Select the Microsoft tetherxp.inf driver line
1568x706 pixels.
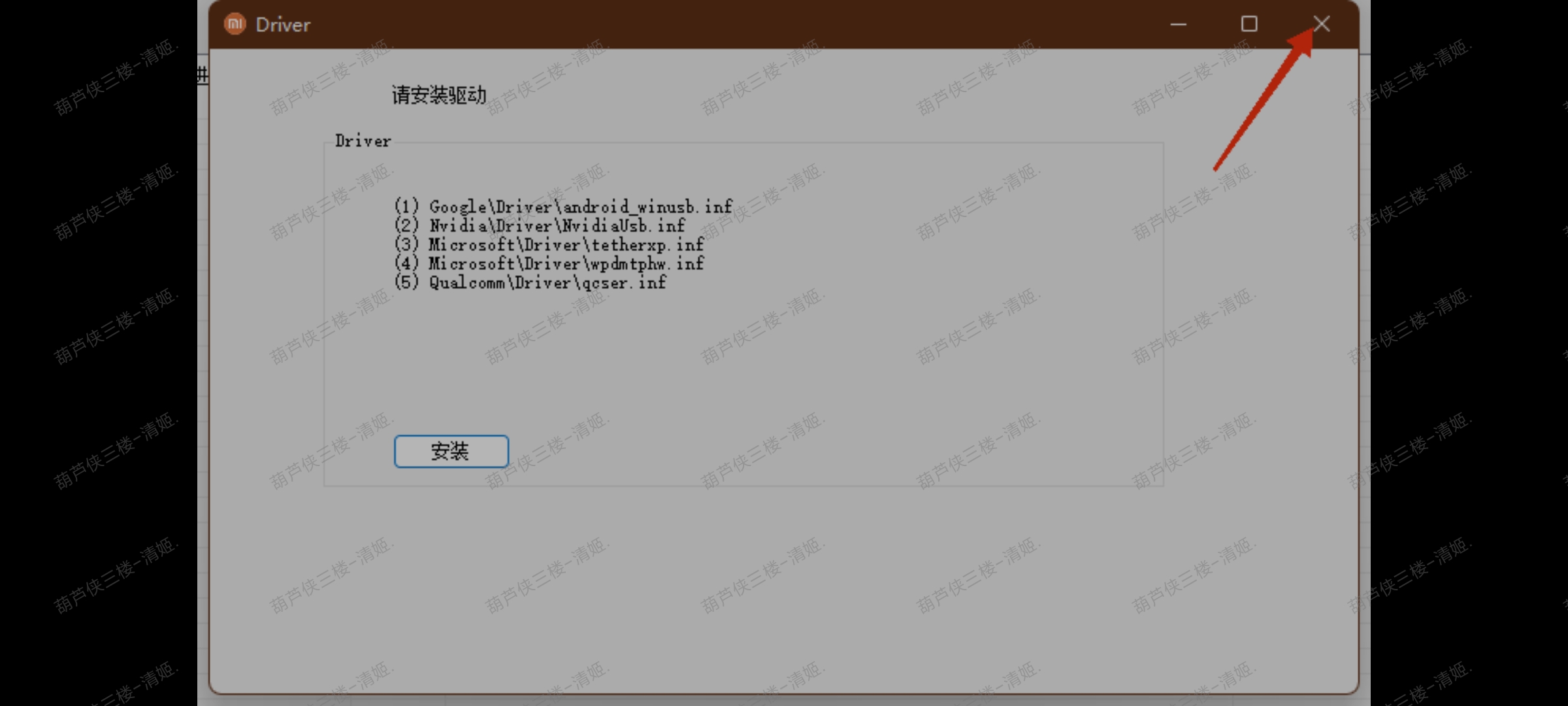pos(549,244)
